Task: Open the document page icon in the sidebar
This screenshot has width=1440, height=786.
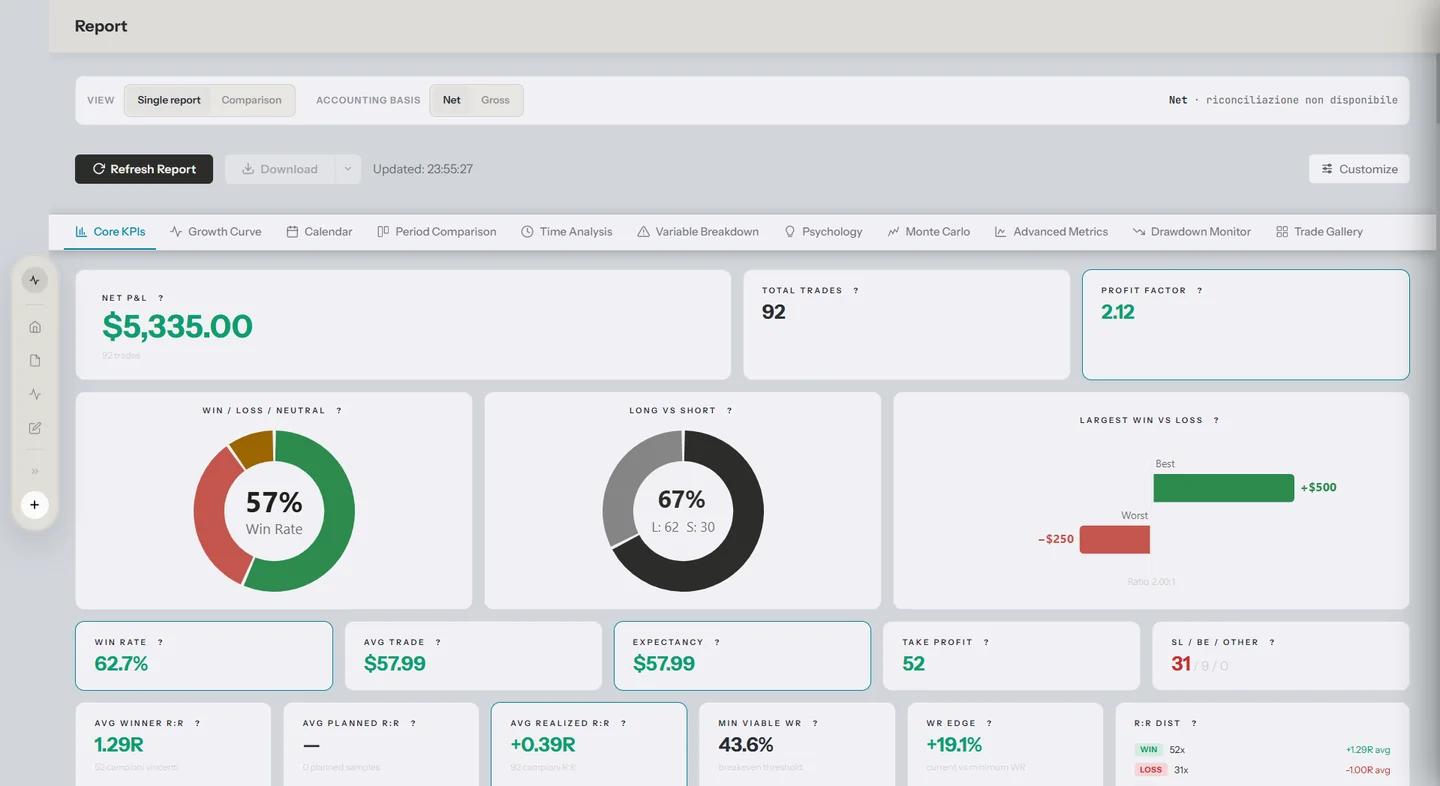Action: click(35, 361)
